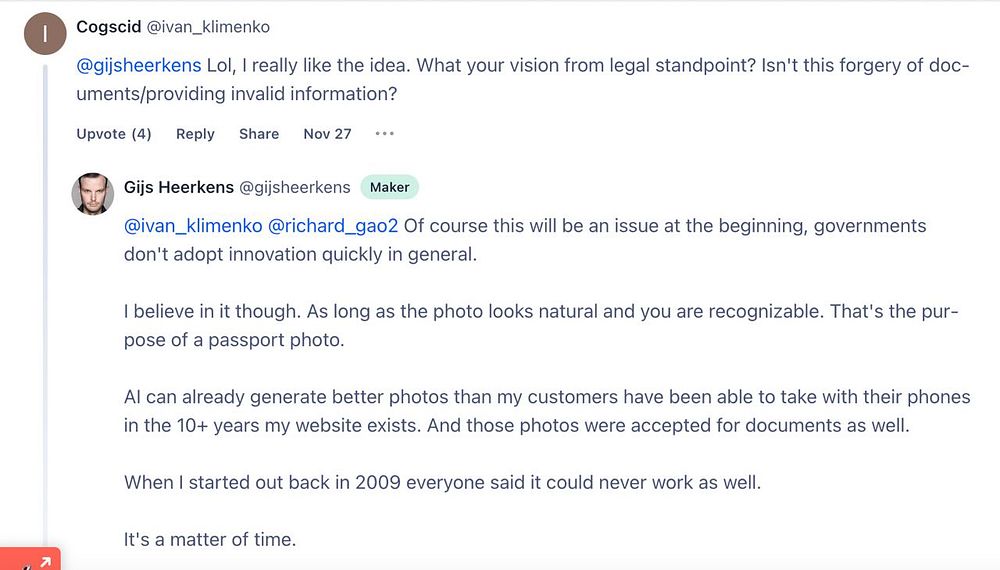This screenshot has height=570, width=1000.
Task: Follow the @gijsheerkens mention in Cogscid's comment
Action: pyautogui.click(x=139, y=67)
